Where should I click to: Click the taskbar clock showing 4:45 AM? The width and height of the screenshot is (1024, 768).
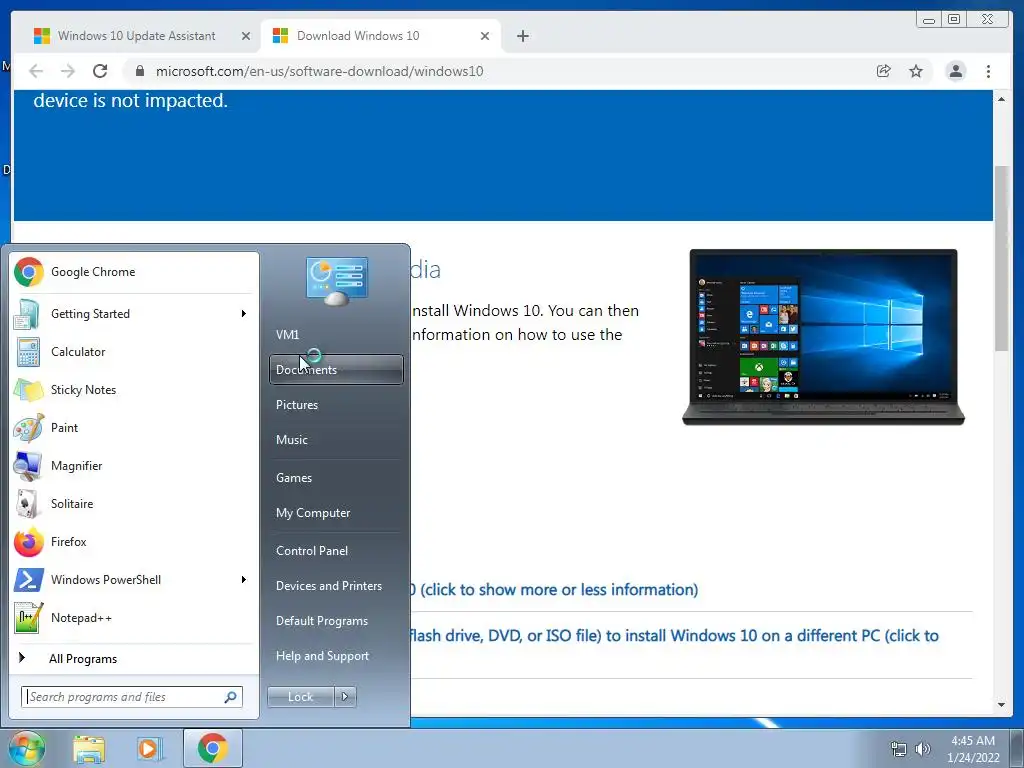tap(973, 749)
